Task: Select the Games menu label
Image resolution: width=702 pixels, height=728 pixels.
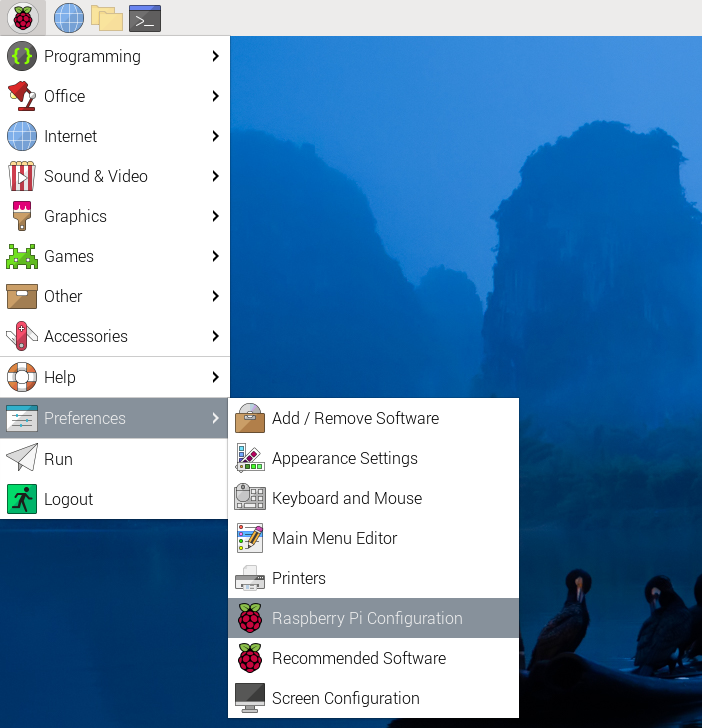Action: click(x=69, y=256)
